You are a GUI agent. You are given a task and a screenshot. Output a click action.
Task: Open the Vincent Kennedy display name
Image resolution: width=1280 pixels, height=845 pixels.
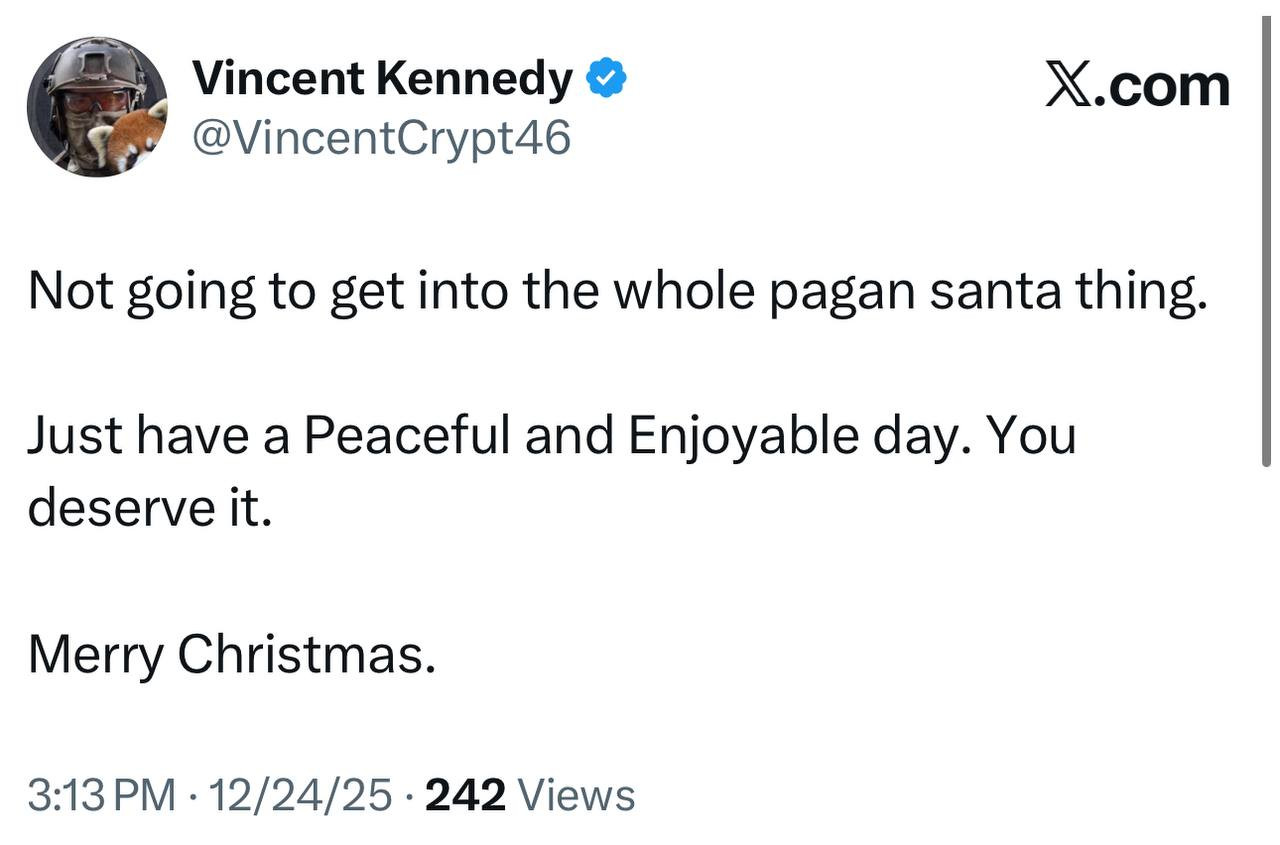[382, 78]
